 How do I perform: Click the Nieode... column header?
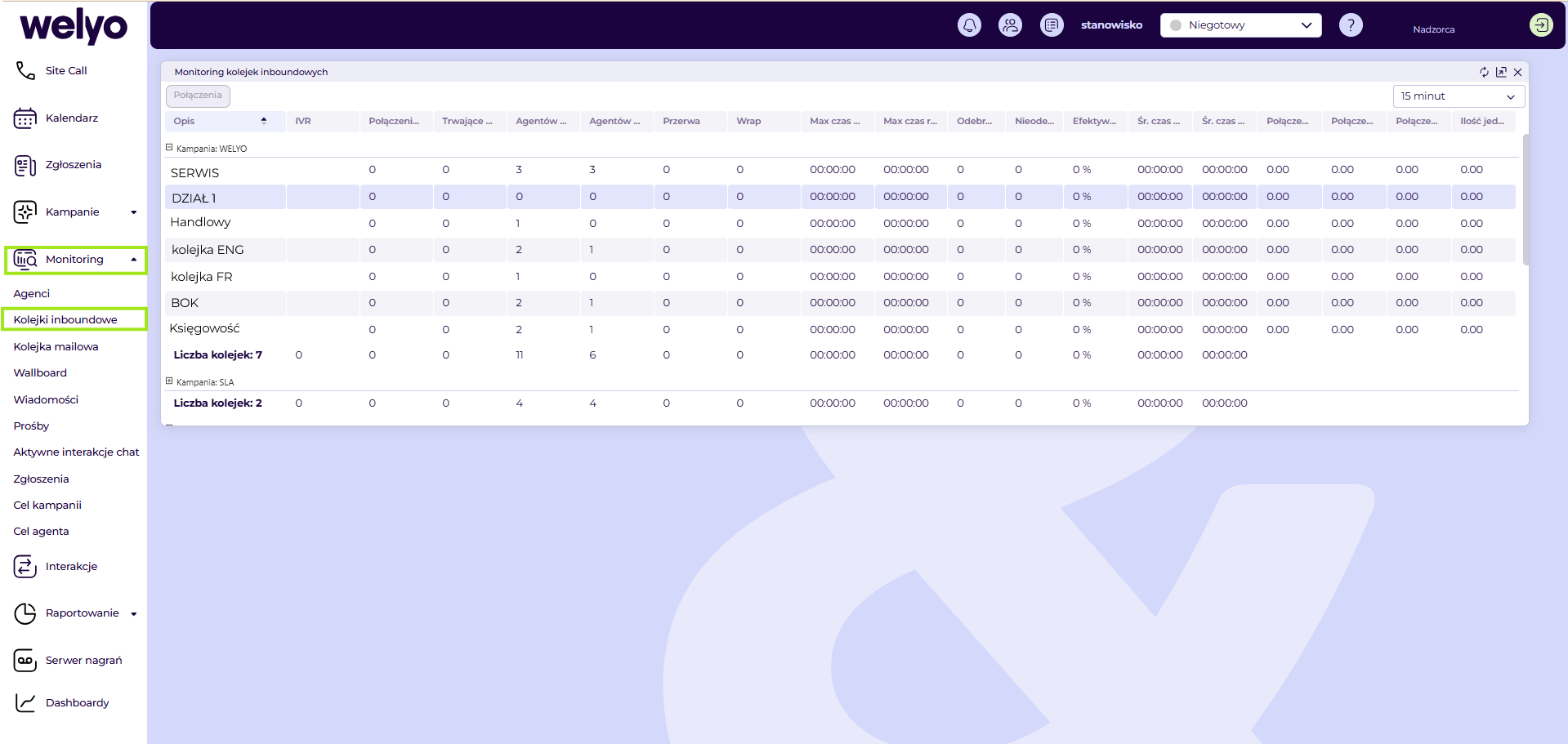tap(1034, 121)
